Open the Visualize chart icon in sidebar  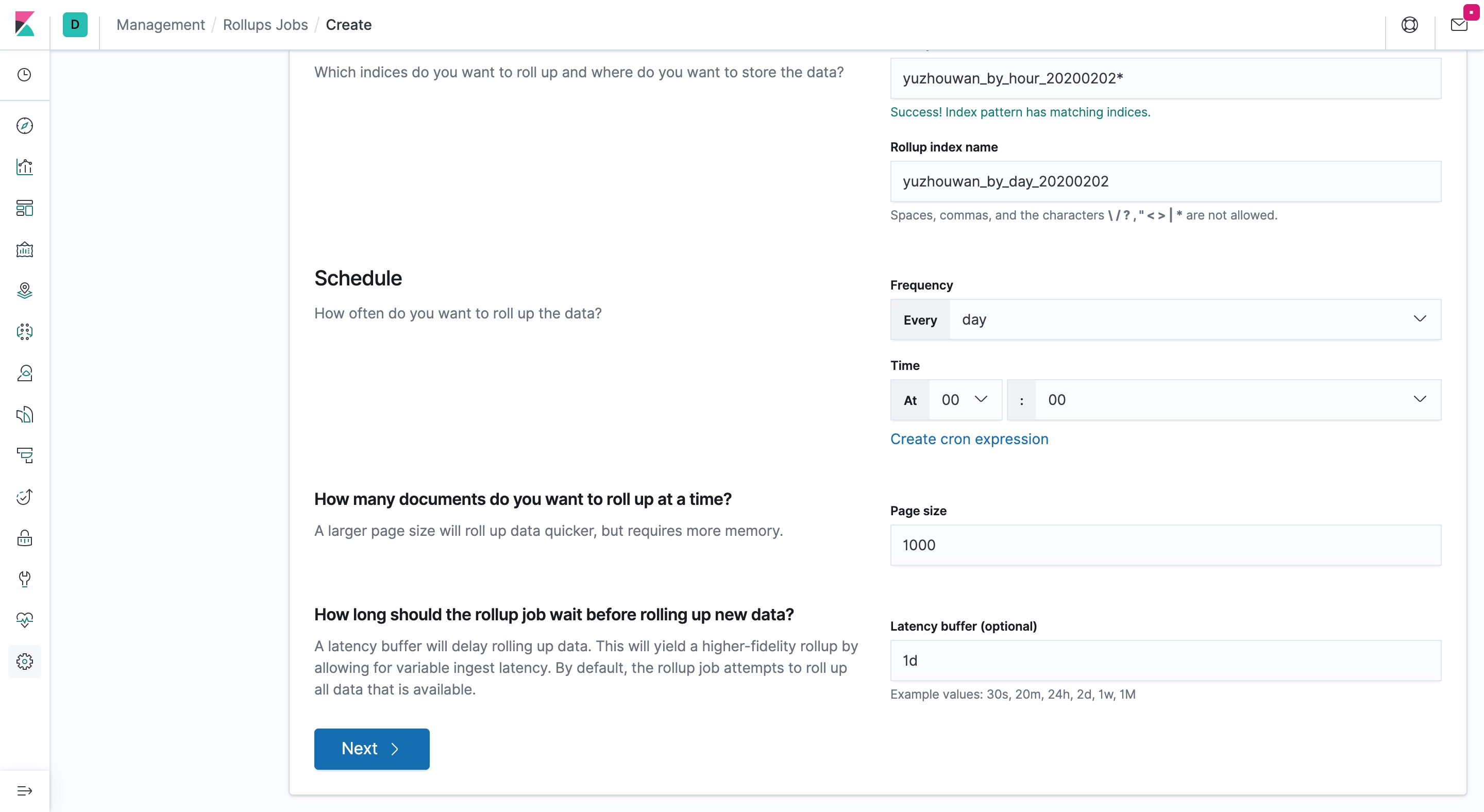pos(24,167)
